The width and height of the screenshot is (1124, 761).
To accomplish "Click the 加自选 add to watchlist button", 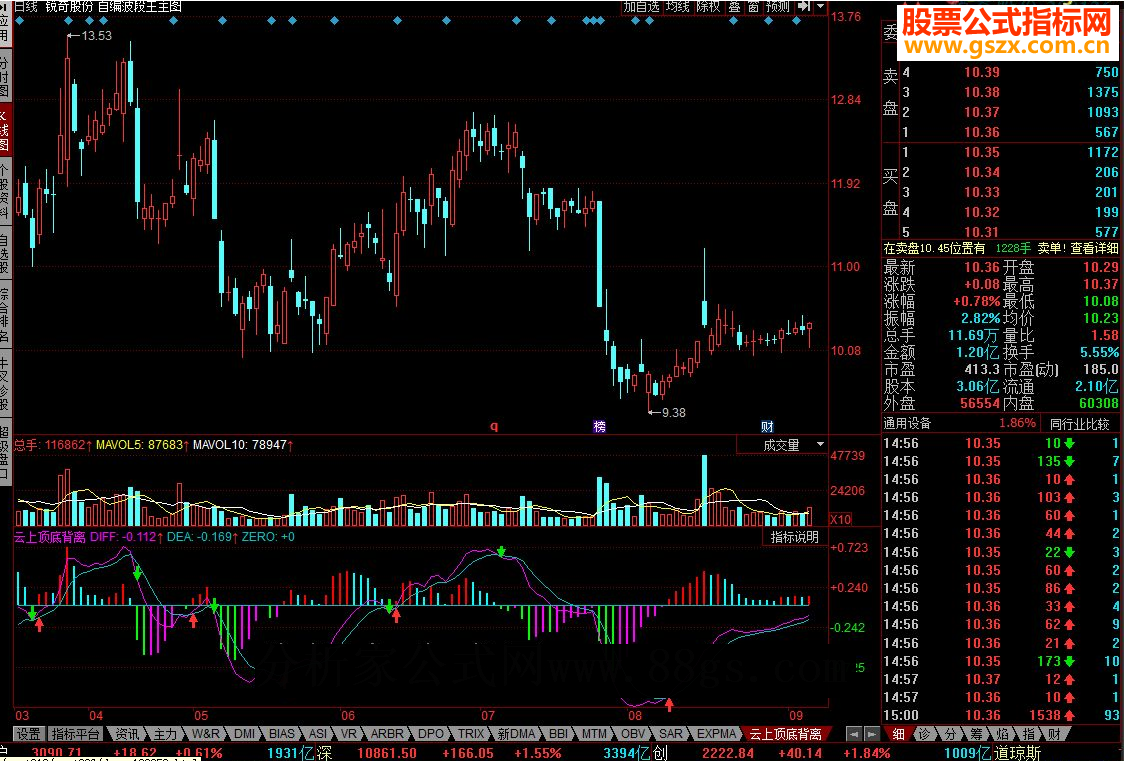I will tap(641, 6).
